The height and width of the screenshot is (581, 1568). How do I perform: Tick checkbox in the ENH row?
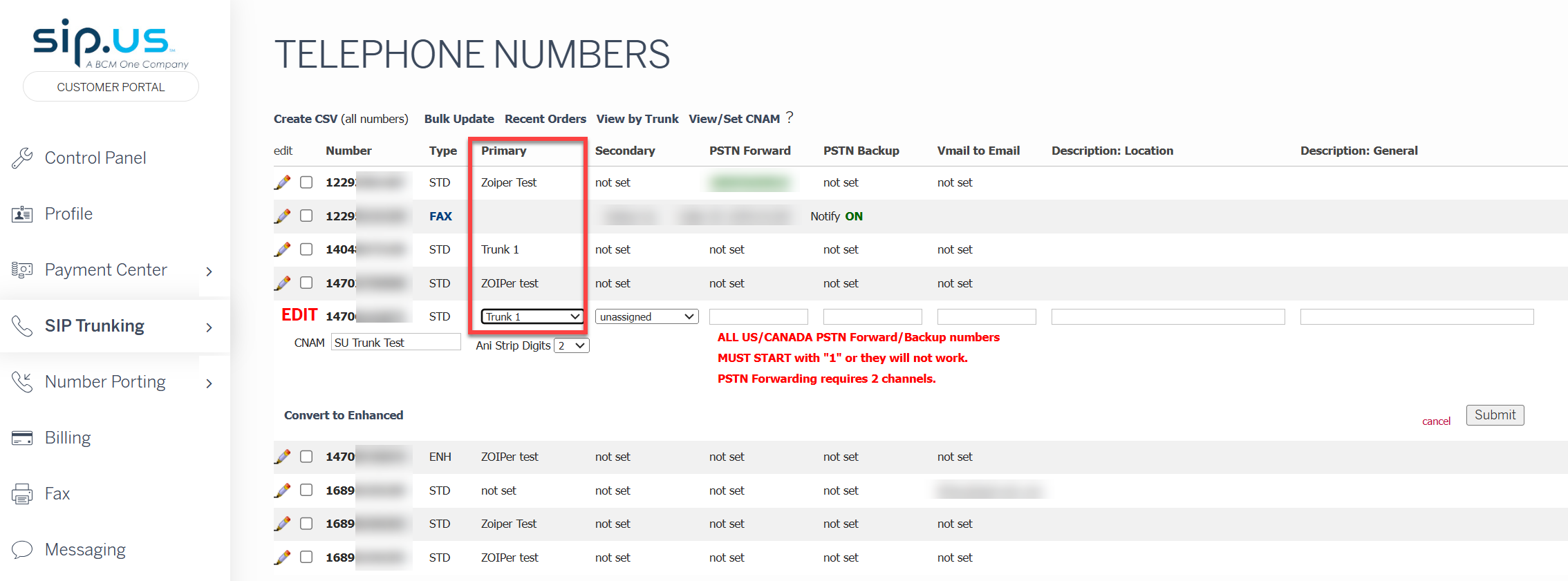[306, 457]
